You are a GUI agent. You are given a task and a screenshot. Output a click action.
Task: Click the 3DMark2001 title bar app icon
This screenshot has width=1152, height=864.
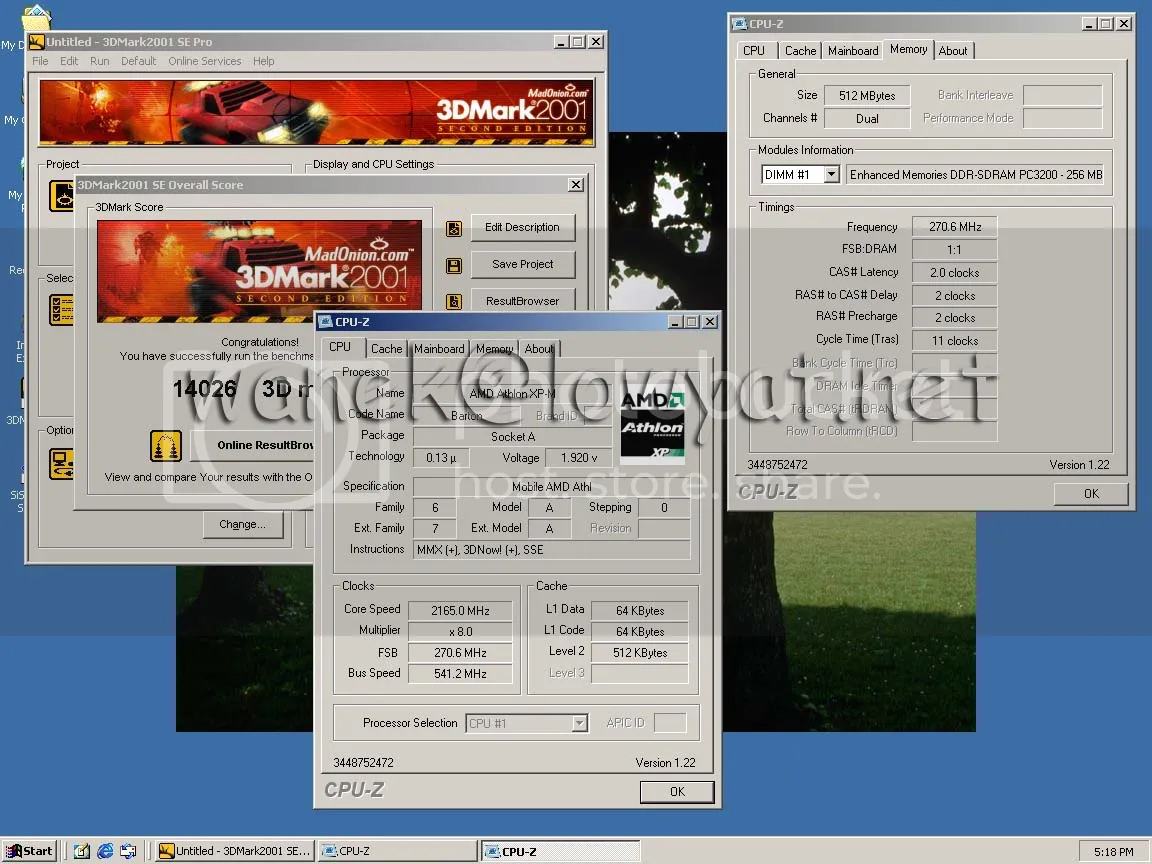coord(37,42)
